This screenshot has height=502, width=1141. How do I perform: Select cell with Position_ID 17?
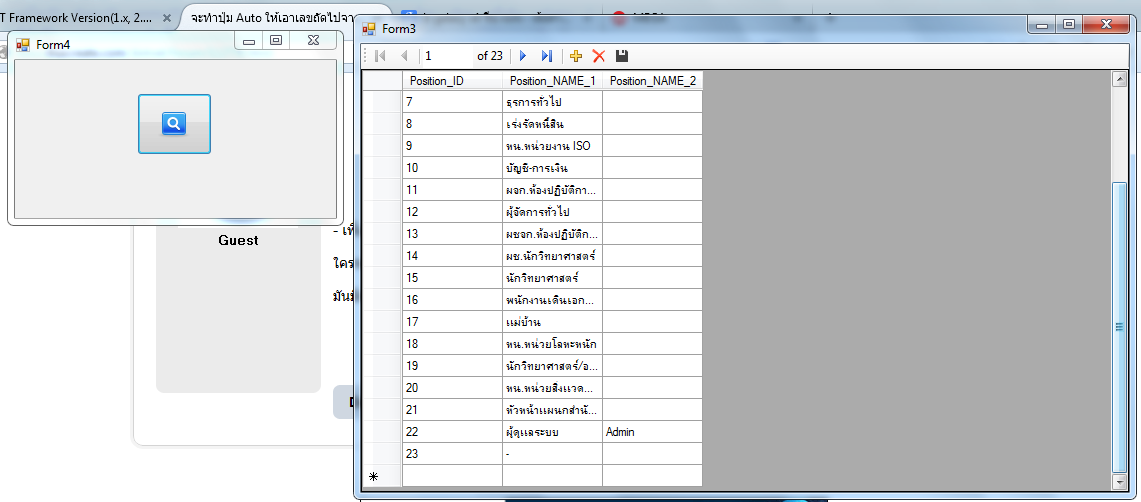point(452,322)
